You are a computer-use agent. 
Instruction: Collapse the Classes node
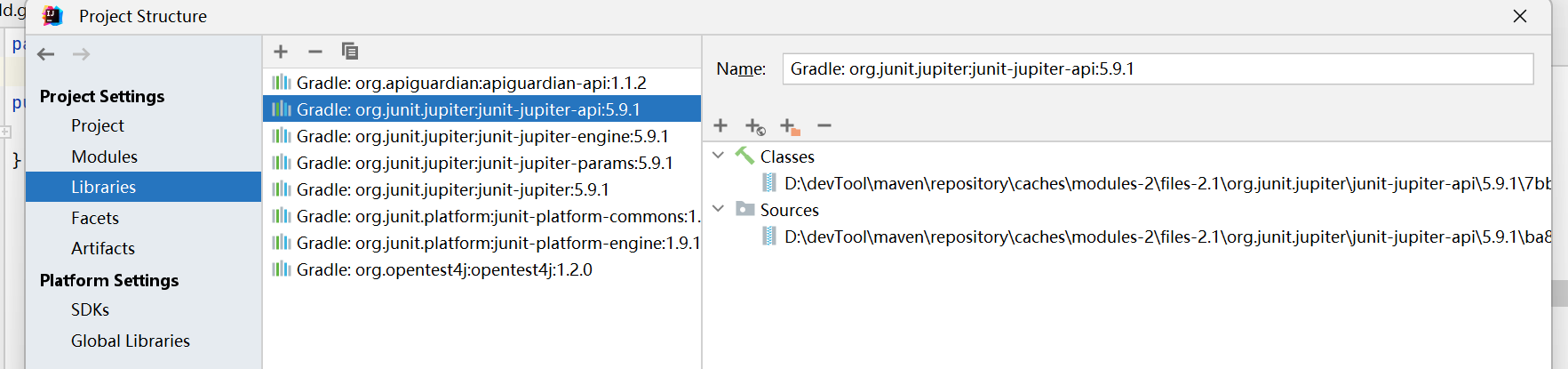pyautogui.click(x=719, y=156)
